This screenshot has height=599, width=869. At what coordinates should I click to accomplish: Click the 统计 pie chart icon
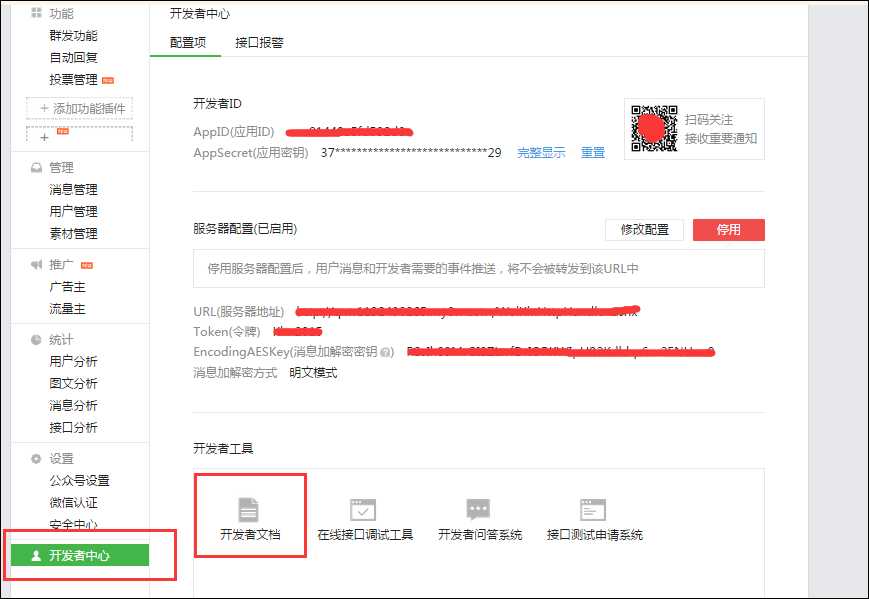37,340
